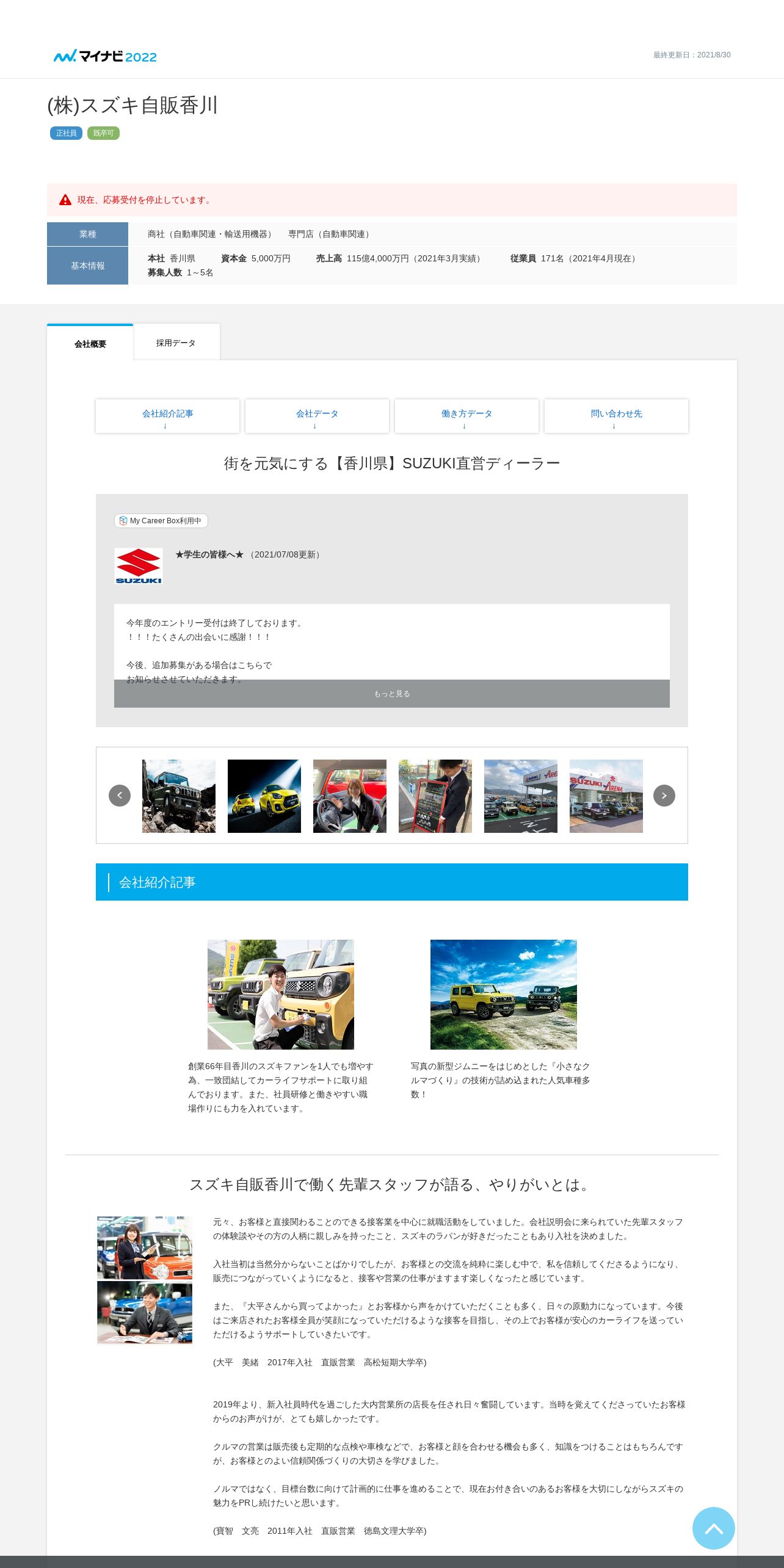
Task: Click the My Career Box cube icon
Action: point(123,521)
